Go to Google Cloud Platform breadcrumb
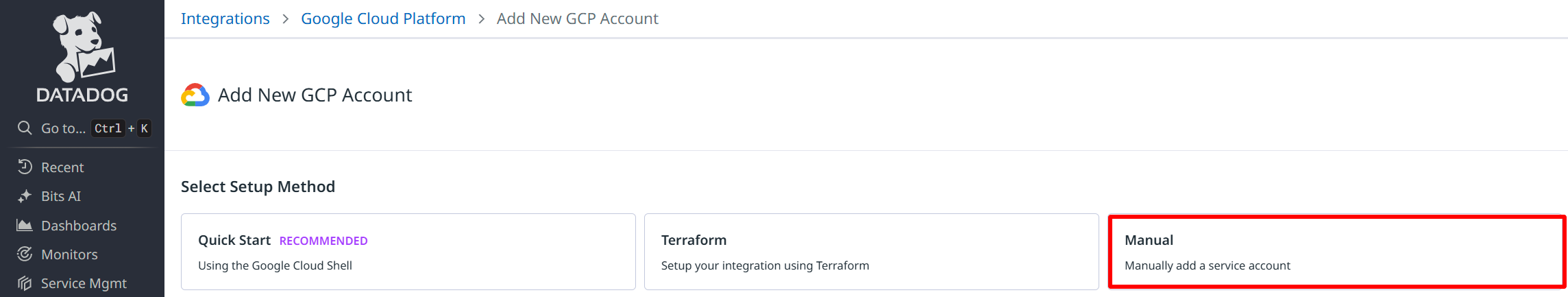 (383, 19)
